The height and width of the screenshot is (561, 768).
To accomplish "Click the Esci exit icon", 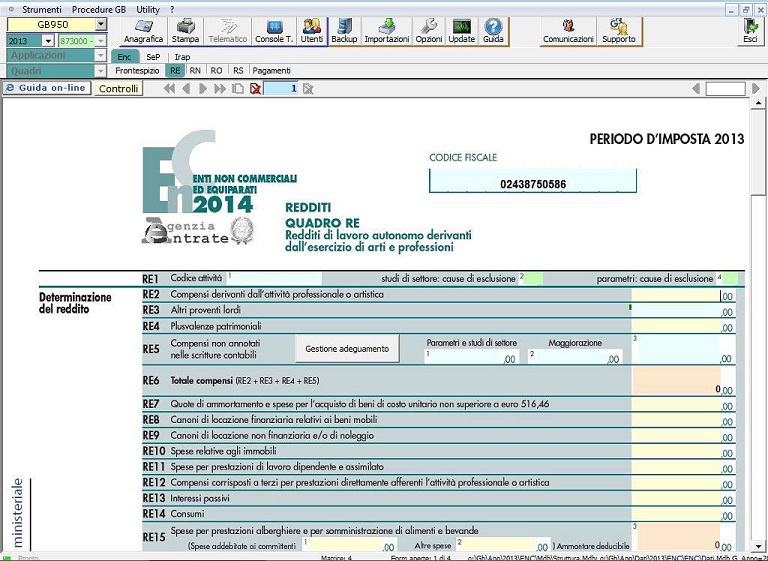I will pos(750,31).
